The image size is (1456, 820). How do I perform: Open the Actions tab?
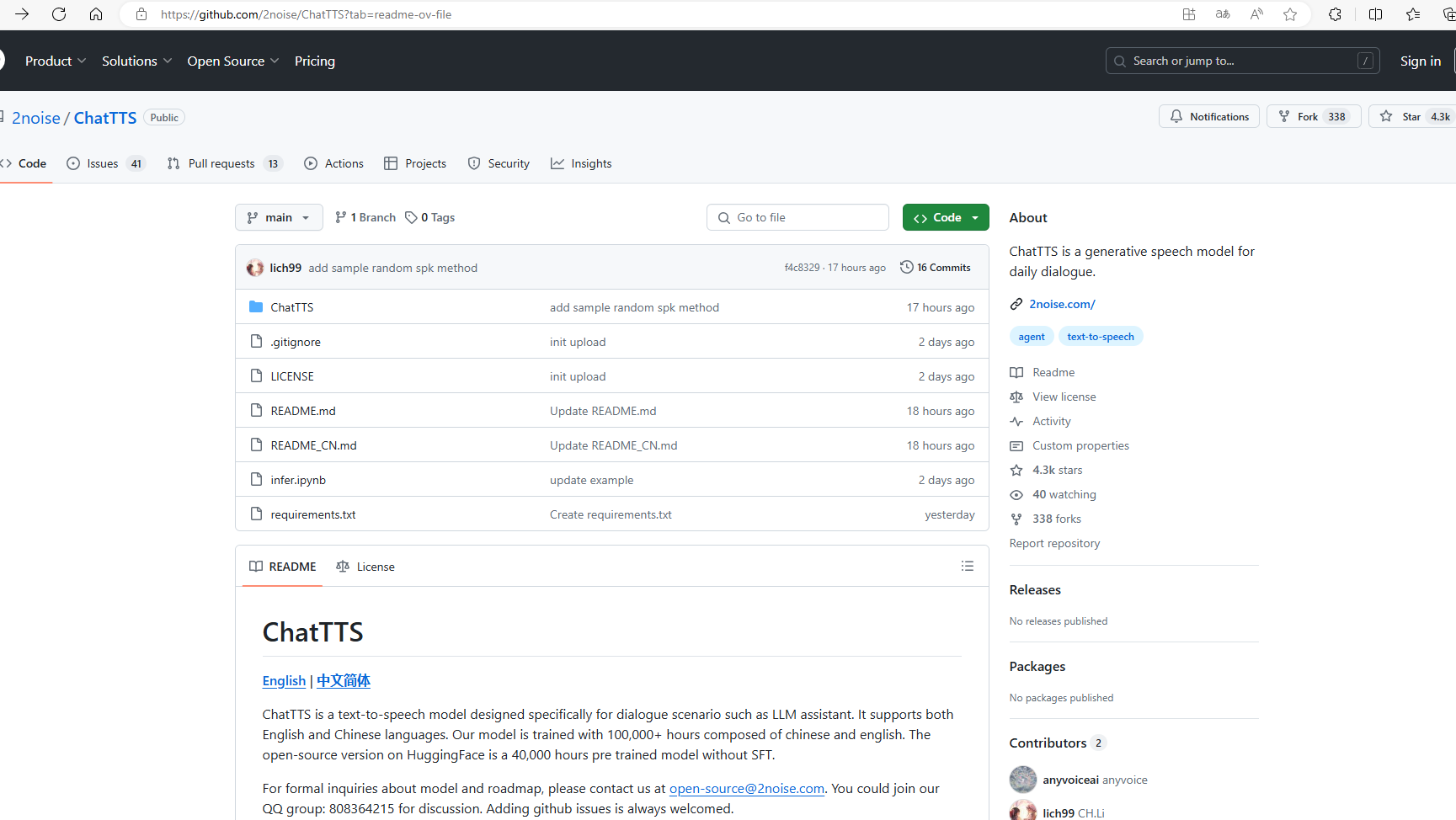(333, 163)
